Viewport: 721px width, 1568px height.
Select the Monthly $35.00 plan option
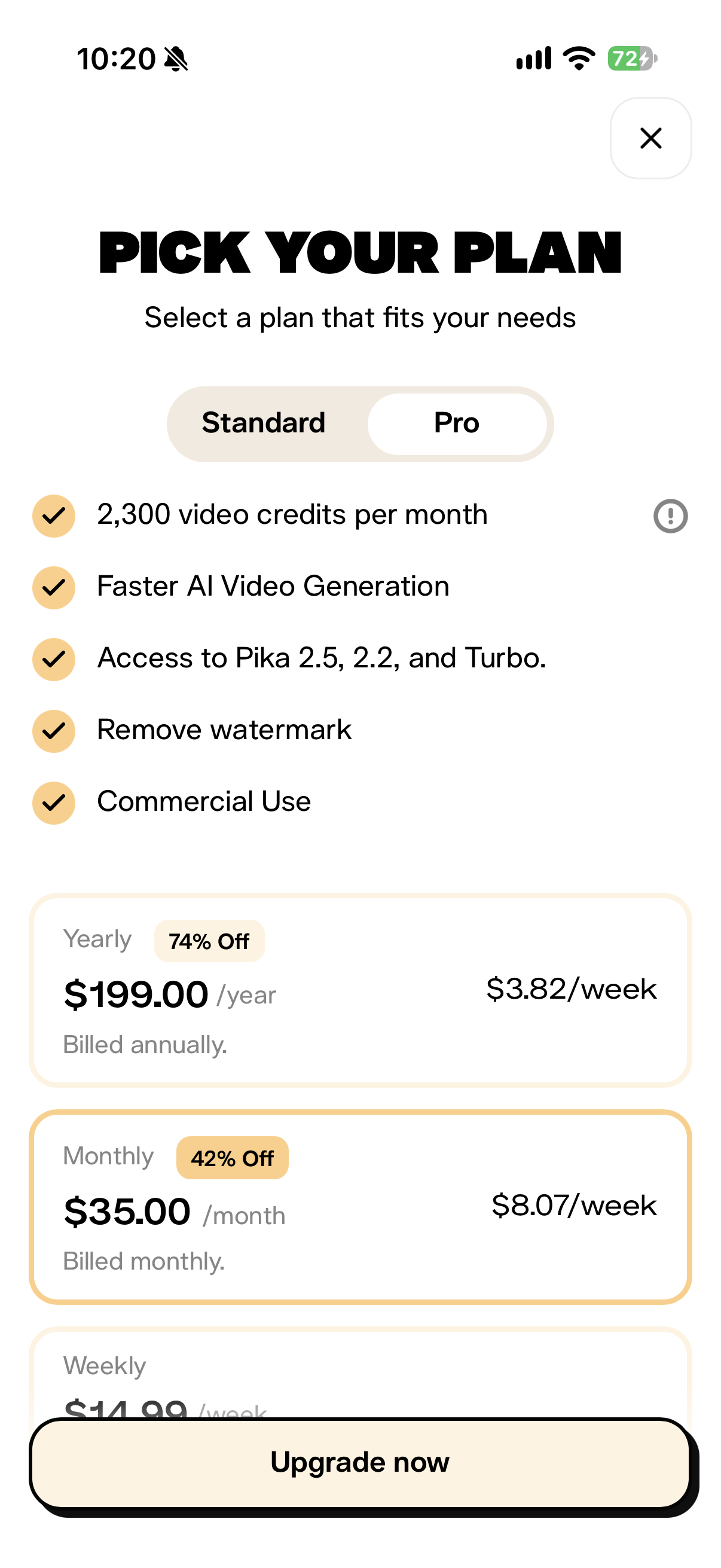tap(360, 1206)
